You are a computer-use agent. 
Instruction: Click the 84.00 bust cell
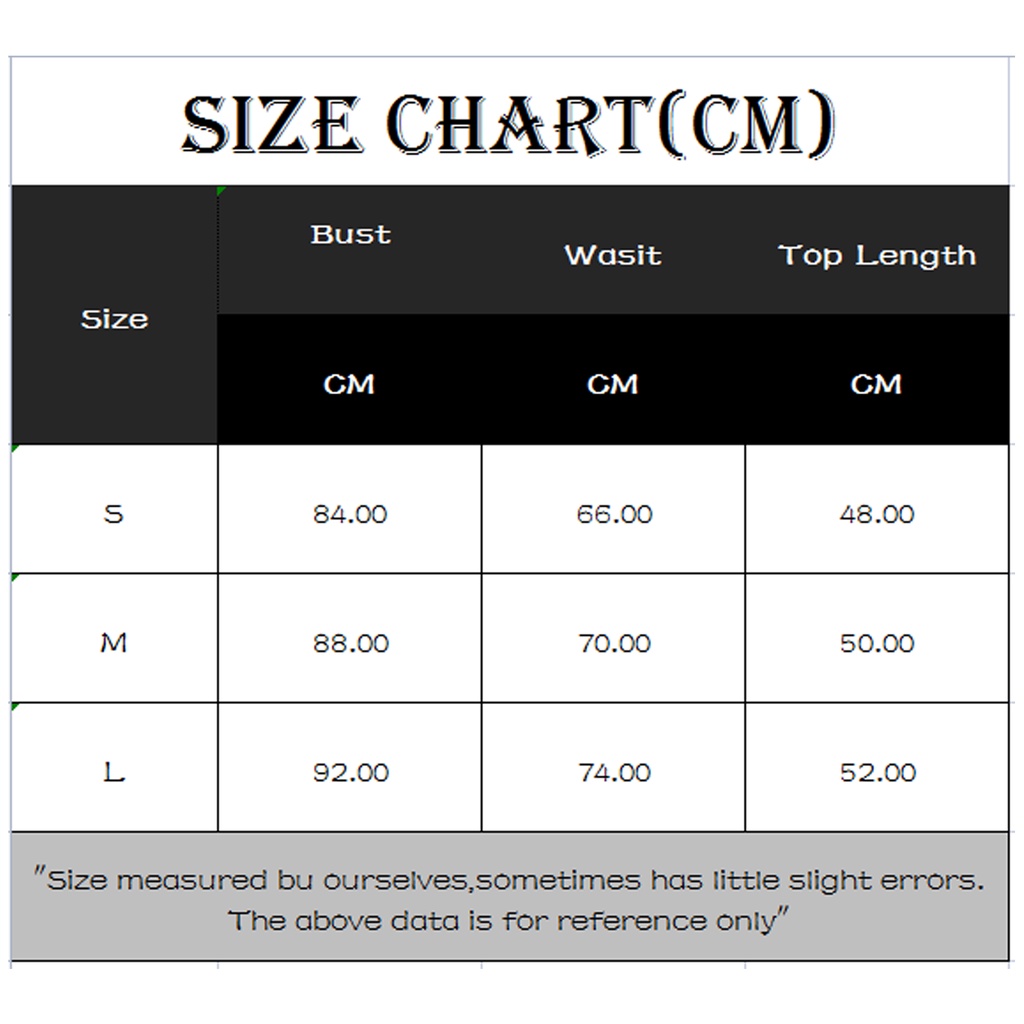click(x=349, y=514)
